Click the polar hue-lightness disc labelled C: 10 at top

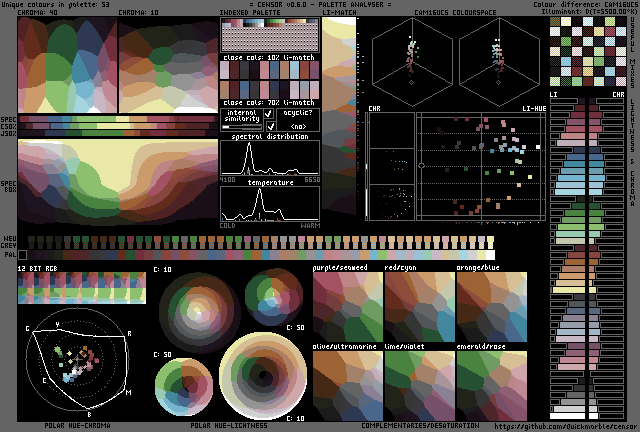[x=199, y=312]
